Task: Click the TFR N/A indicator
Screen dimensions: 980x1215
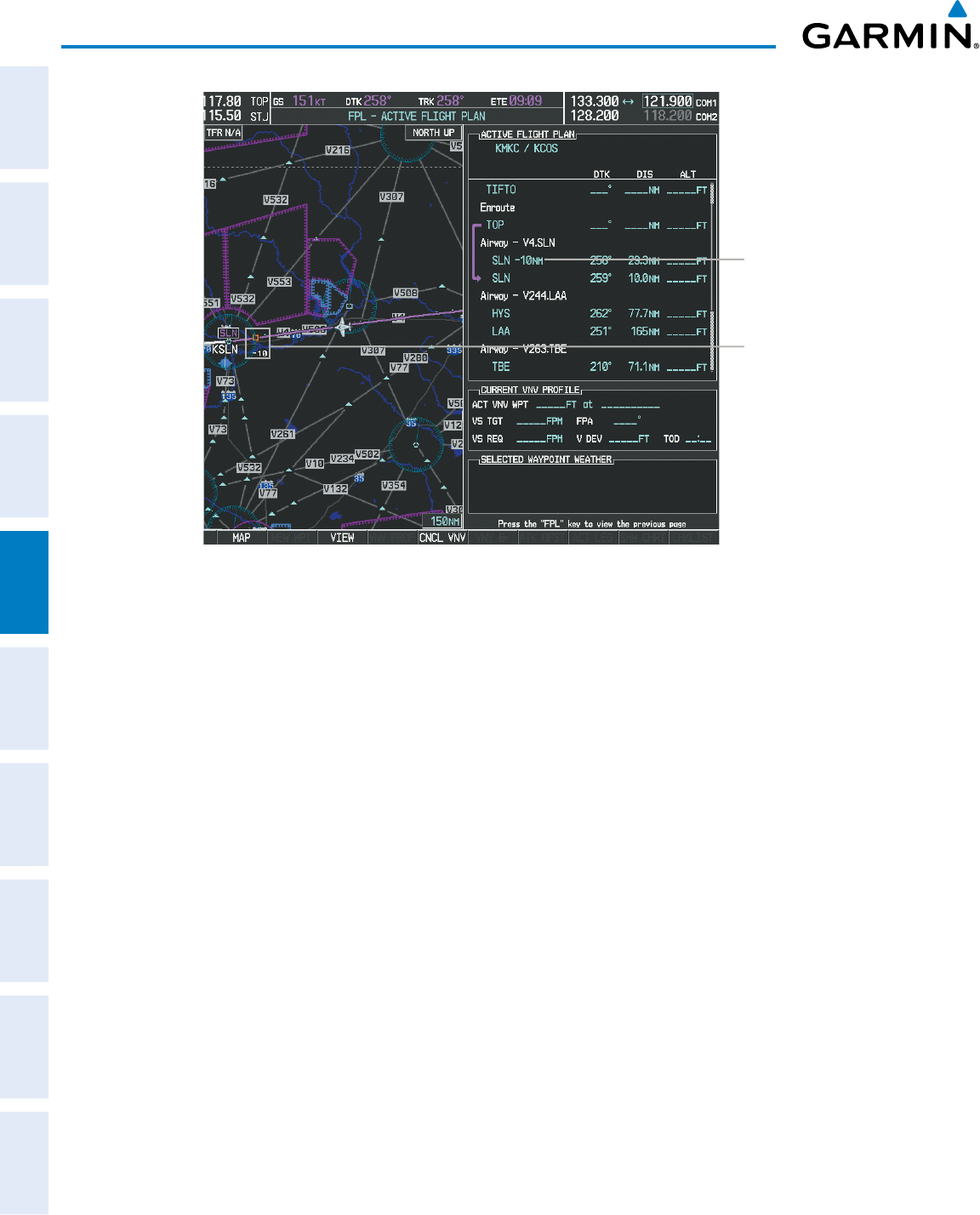Action: [x=224, y=133]
